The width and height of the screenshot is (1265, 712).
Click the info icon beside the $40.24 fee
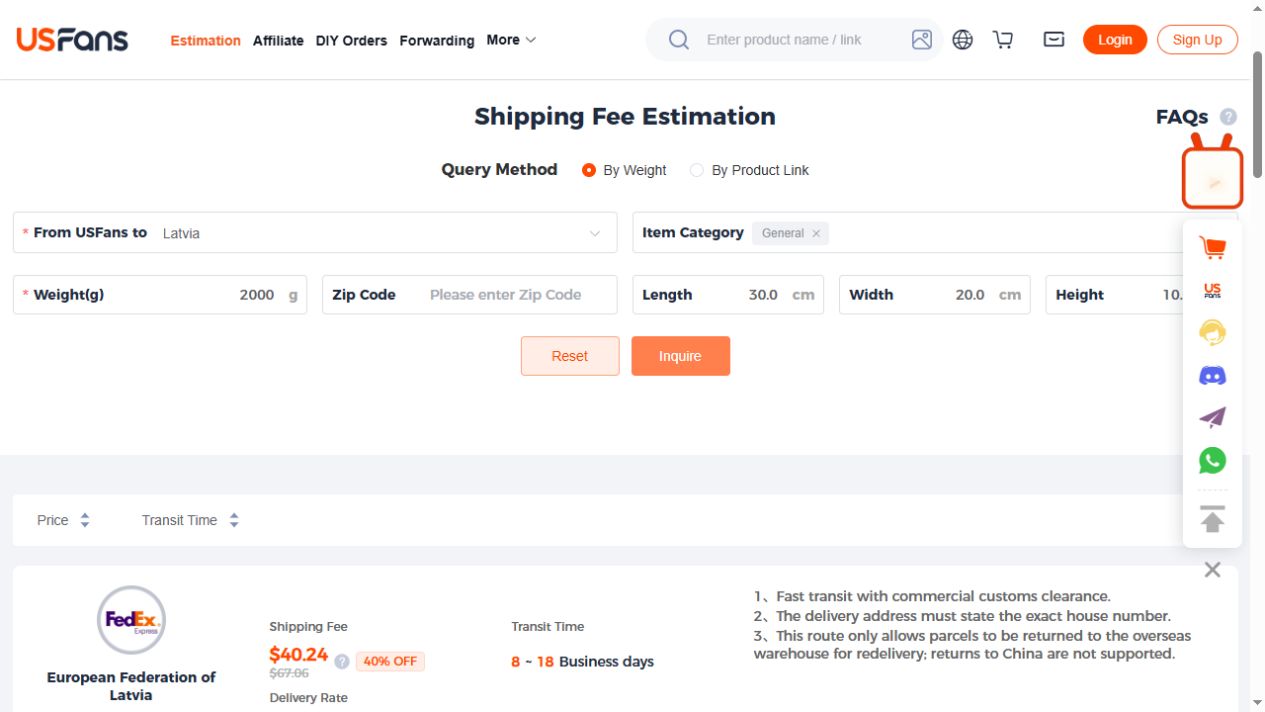tap(342, 662)
